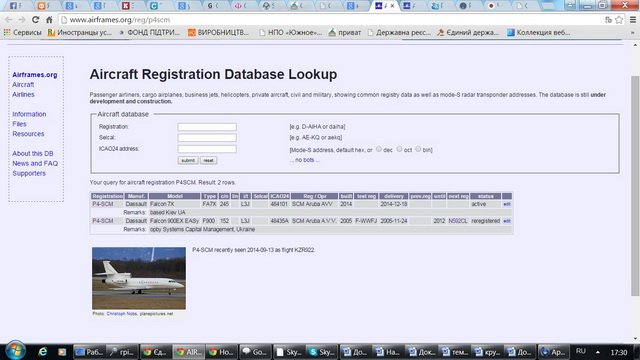Open Сервисы apps bookmark item
The width and height of the screenshot is (640, 360).
click(22, 32)
